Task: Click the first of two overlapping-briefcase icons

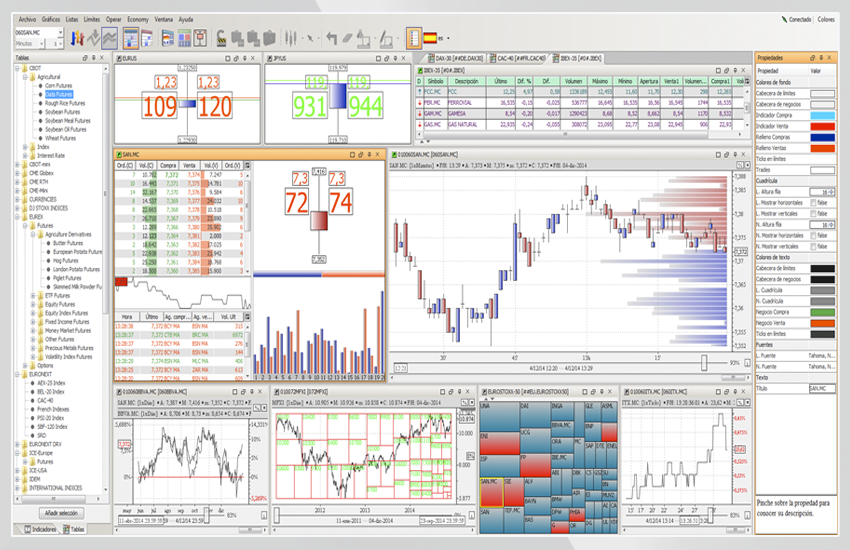Action: pos(237,38)
